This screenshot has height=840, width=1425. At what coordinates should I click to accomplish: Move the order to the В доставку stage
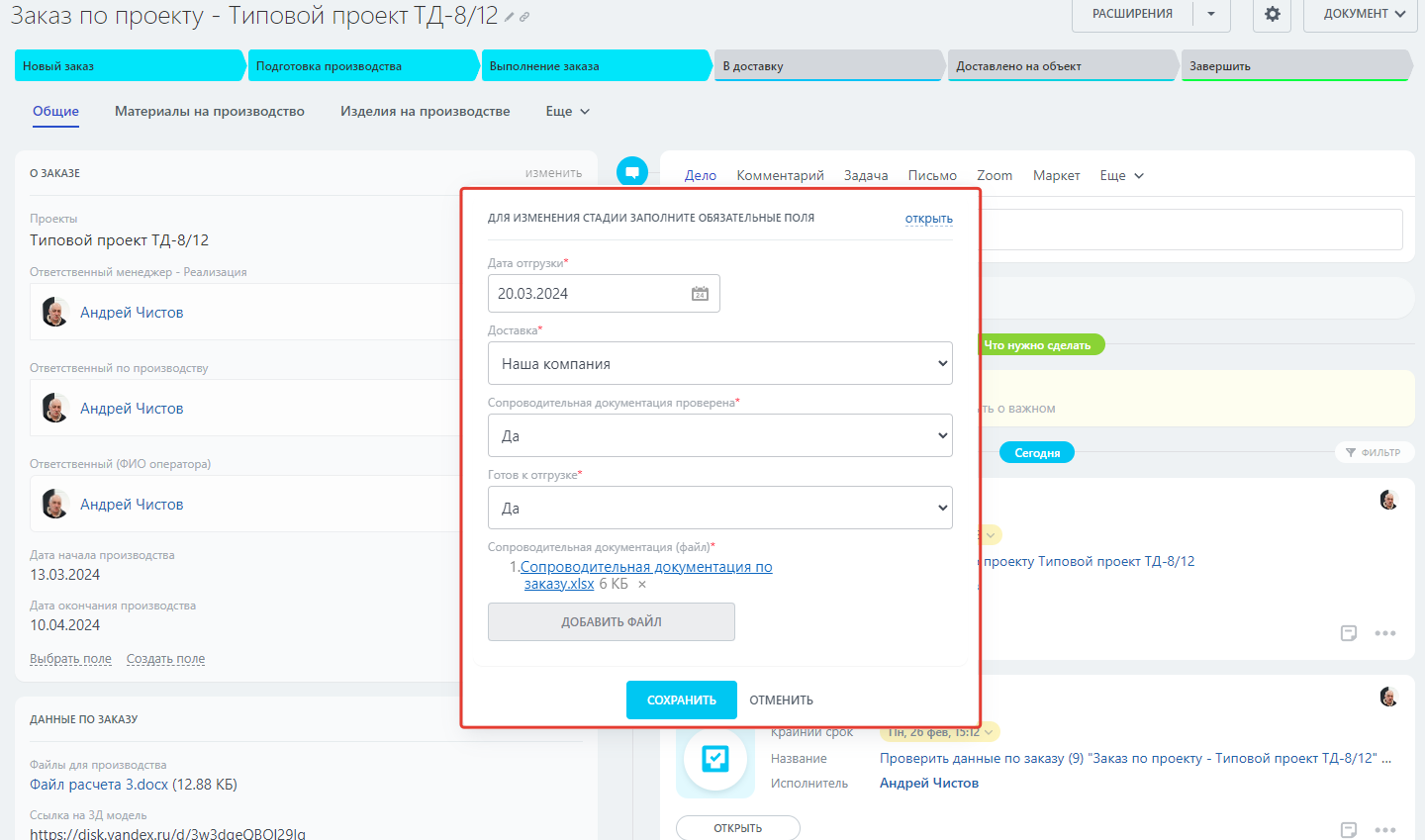click(x=829, y=66)
